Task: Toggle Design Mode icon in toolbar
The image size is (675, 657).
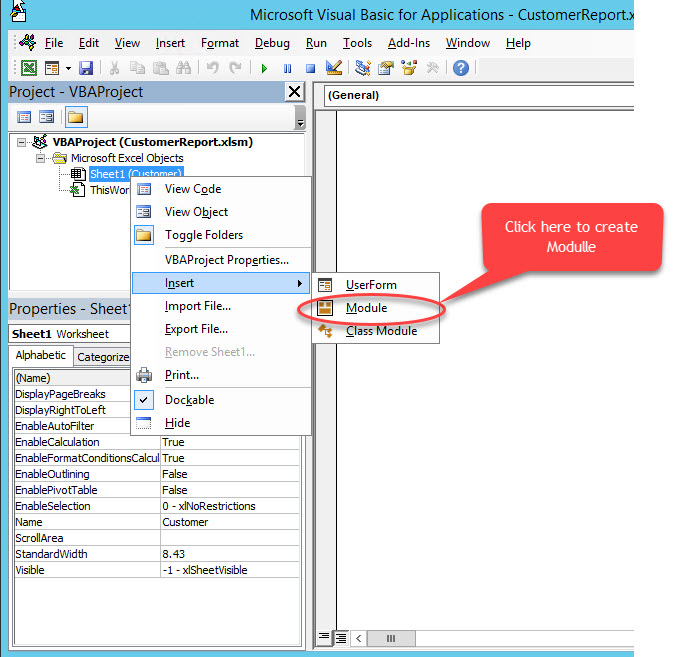Action: [x=334, y=68]
